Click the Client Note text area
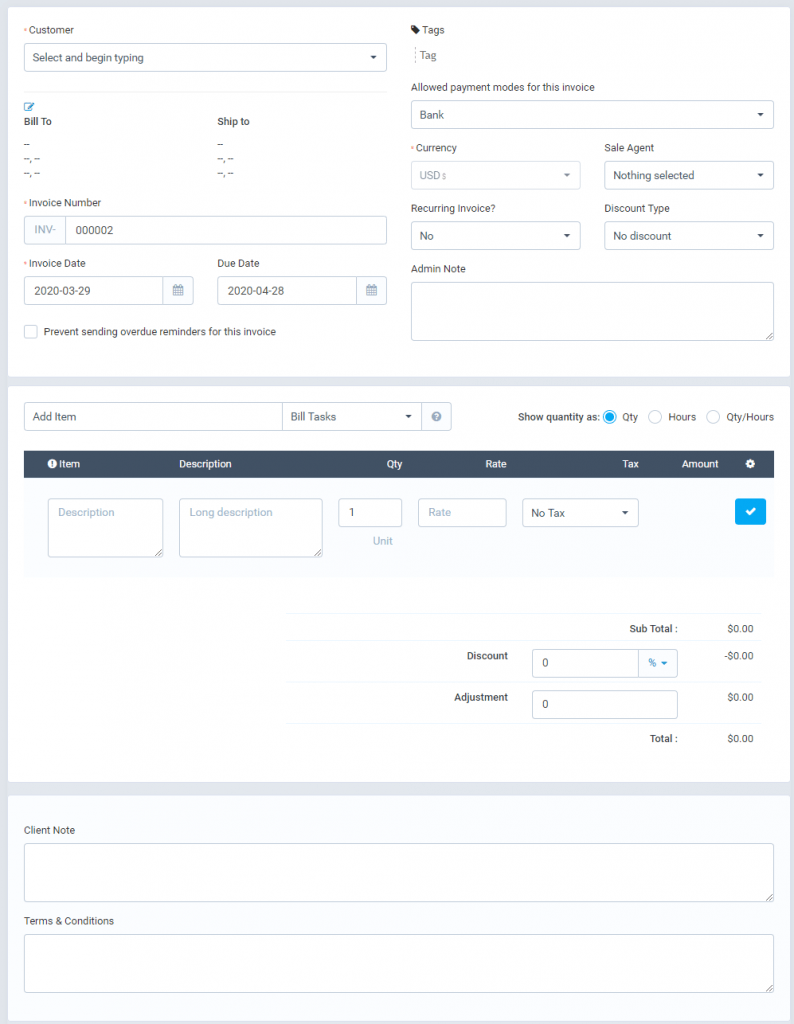Viewport: 794px width, 1024px height. pos(399,872)
